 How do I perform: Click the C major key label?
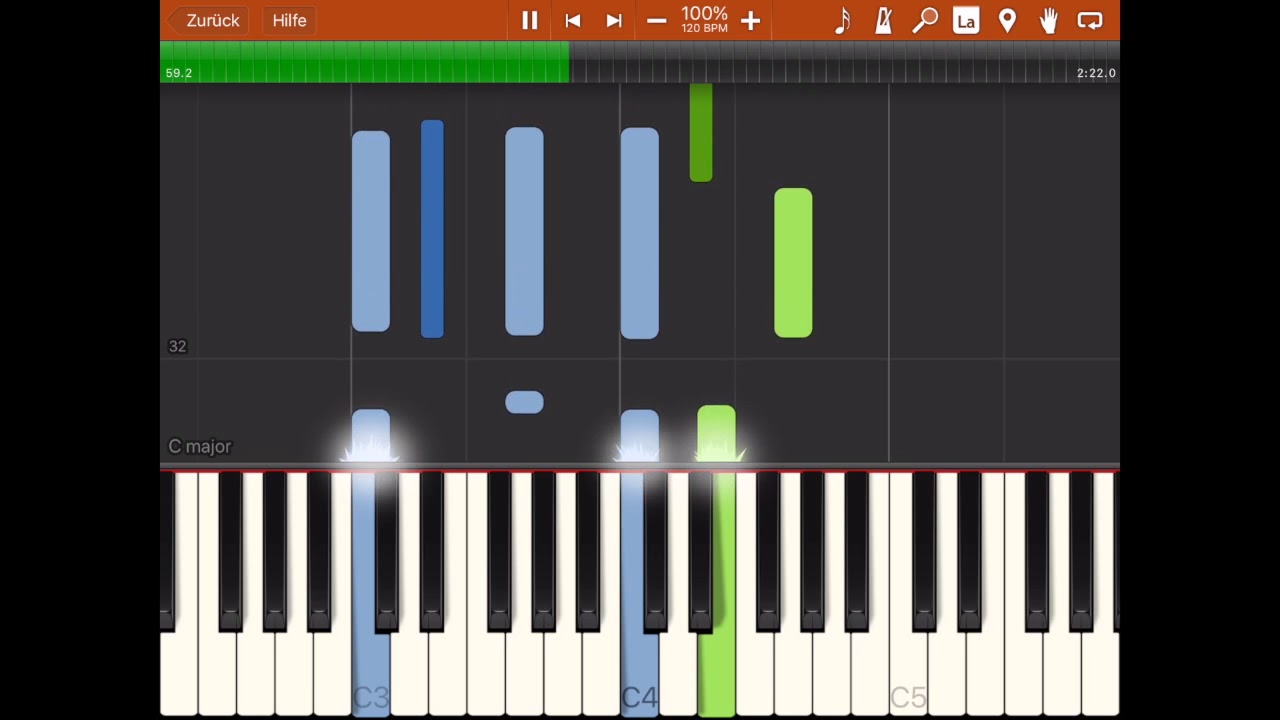point(200,446)
